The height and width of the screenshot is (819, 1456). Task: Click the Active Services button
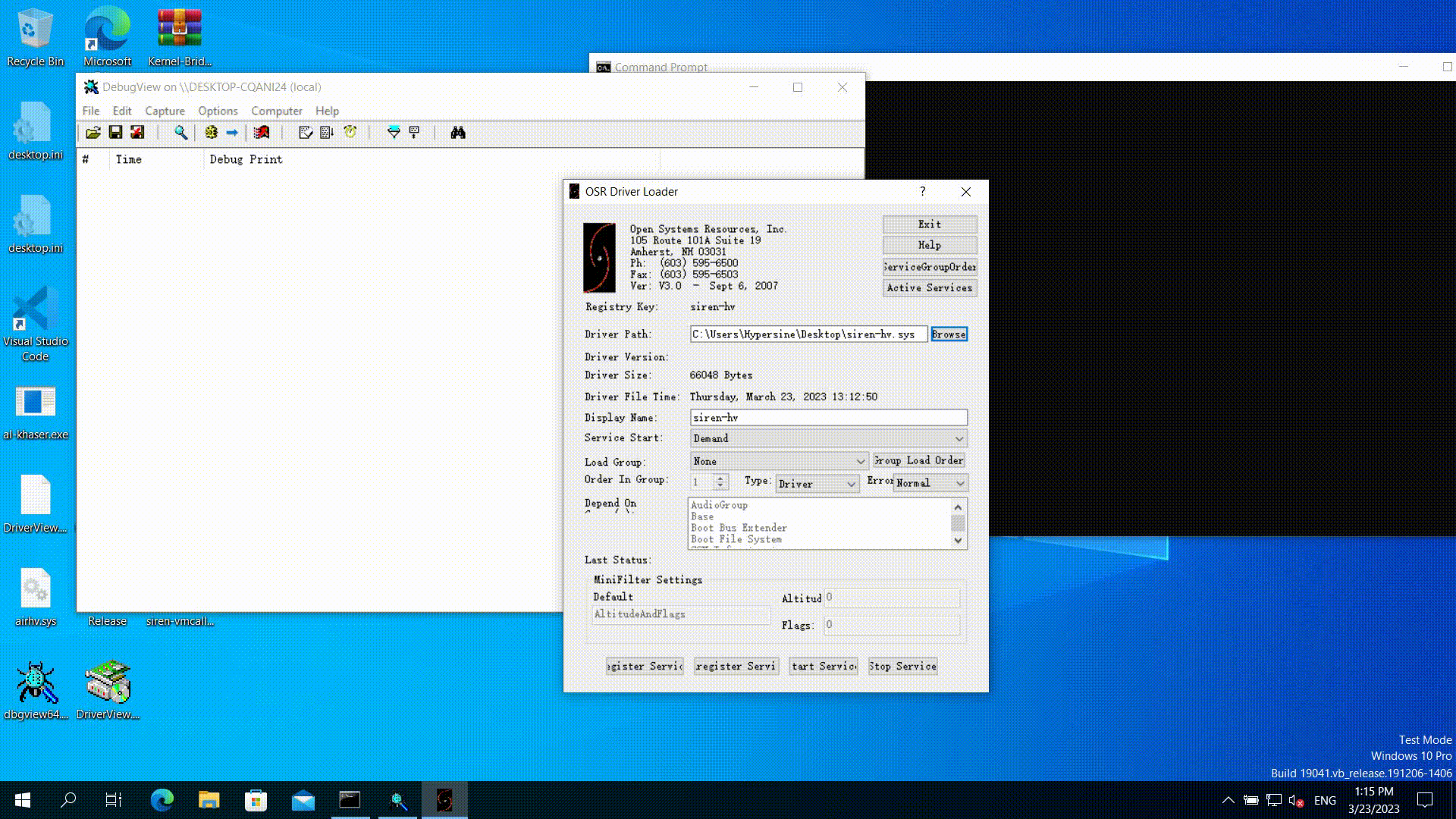click(x=929, y=288)
